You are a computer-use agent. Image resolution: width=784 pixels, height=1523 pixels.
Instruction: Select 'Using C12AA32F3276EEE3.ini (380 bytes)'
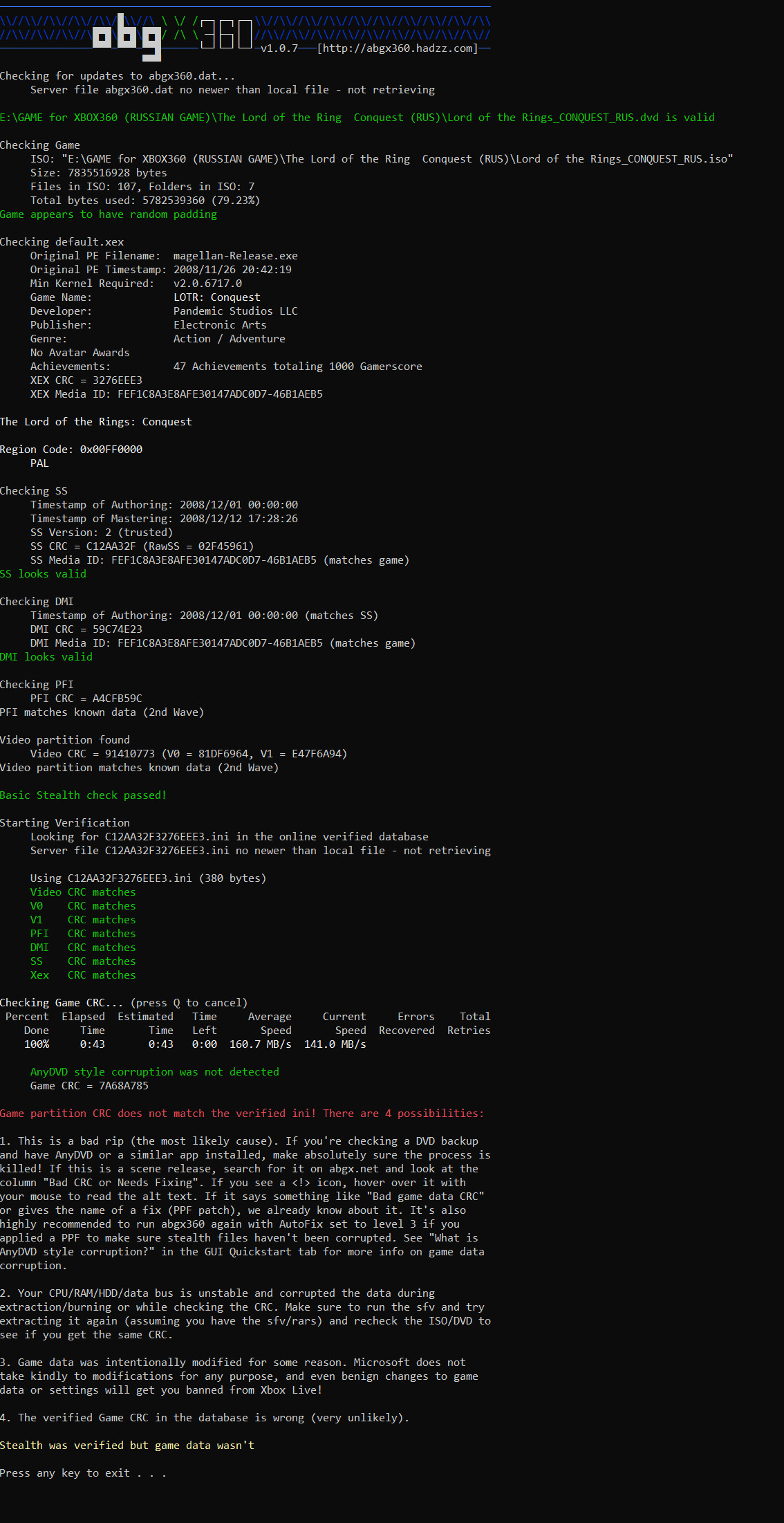click(x=148, y=878)
